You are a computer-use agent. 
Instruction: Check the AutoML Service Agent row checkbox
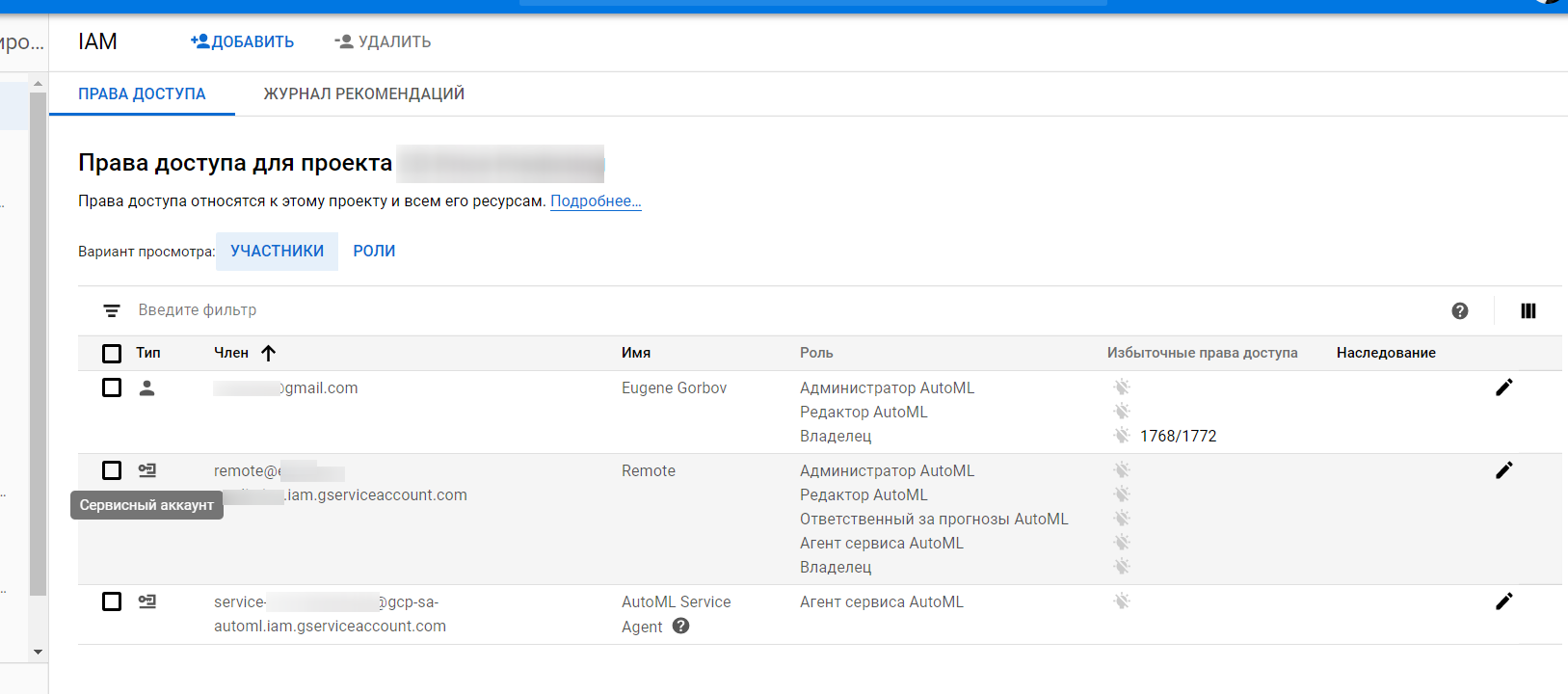(x=112, y=601)
